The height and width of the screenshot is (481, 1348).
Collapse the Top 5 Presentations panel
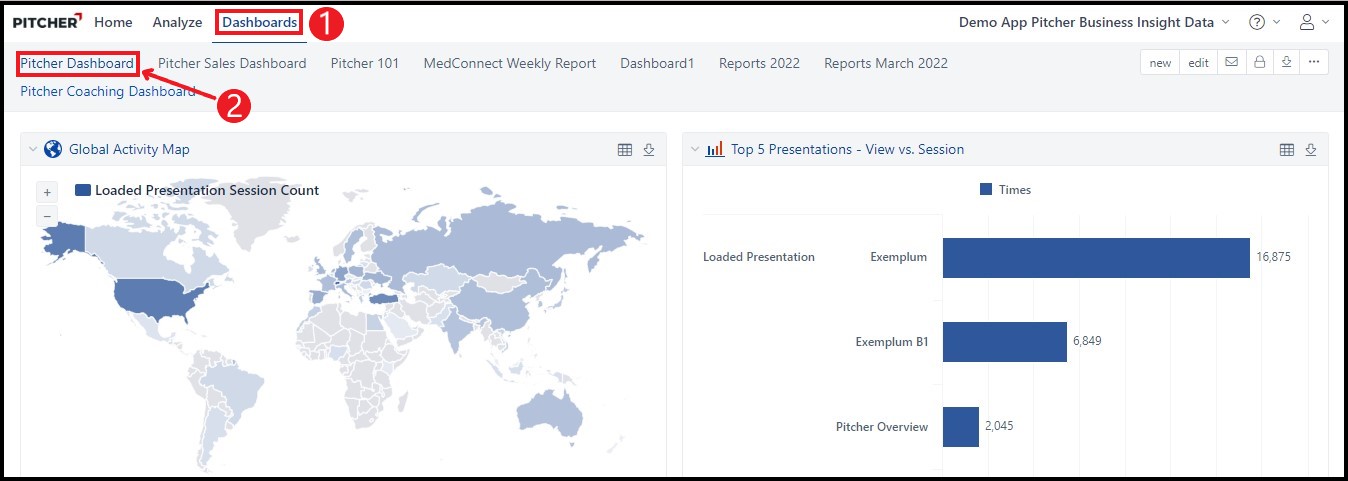694,149
